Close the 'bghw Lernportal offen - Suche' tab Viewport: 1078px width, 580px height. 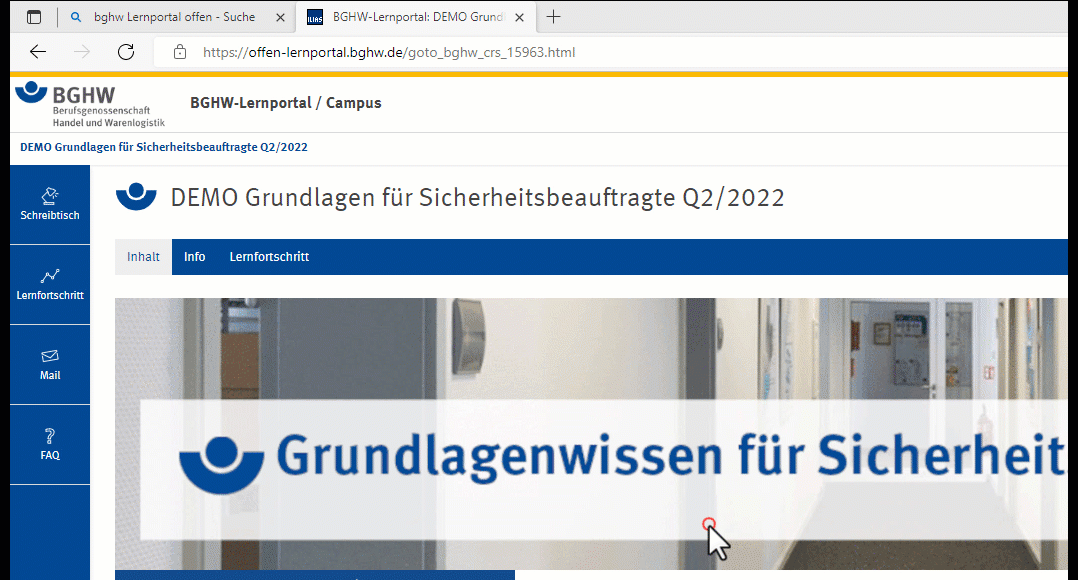pyautogui.click(x=280, y=18)
